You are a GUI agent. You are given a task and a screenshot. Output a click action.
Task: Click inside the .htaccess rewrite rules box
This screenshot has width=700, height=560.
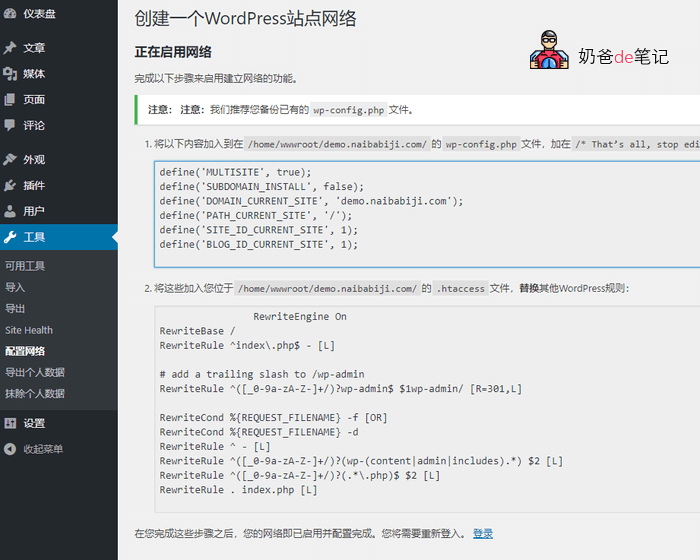click(427, 409)
